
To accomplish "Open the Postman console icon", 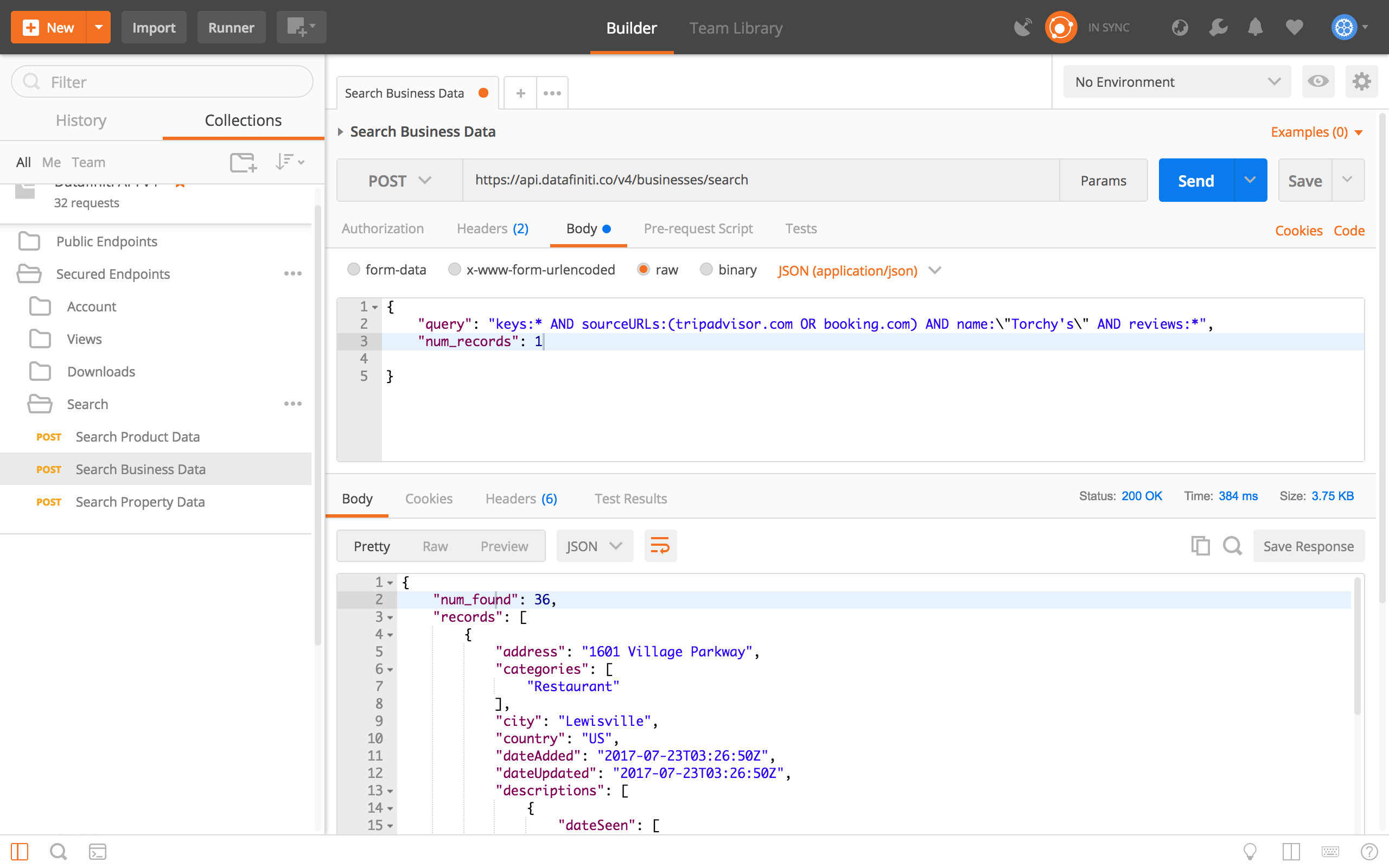I will tap(98, 851).
